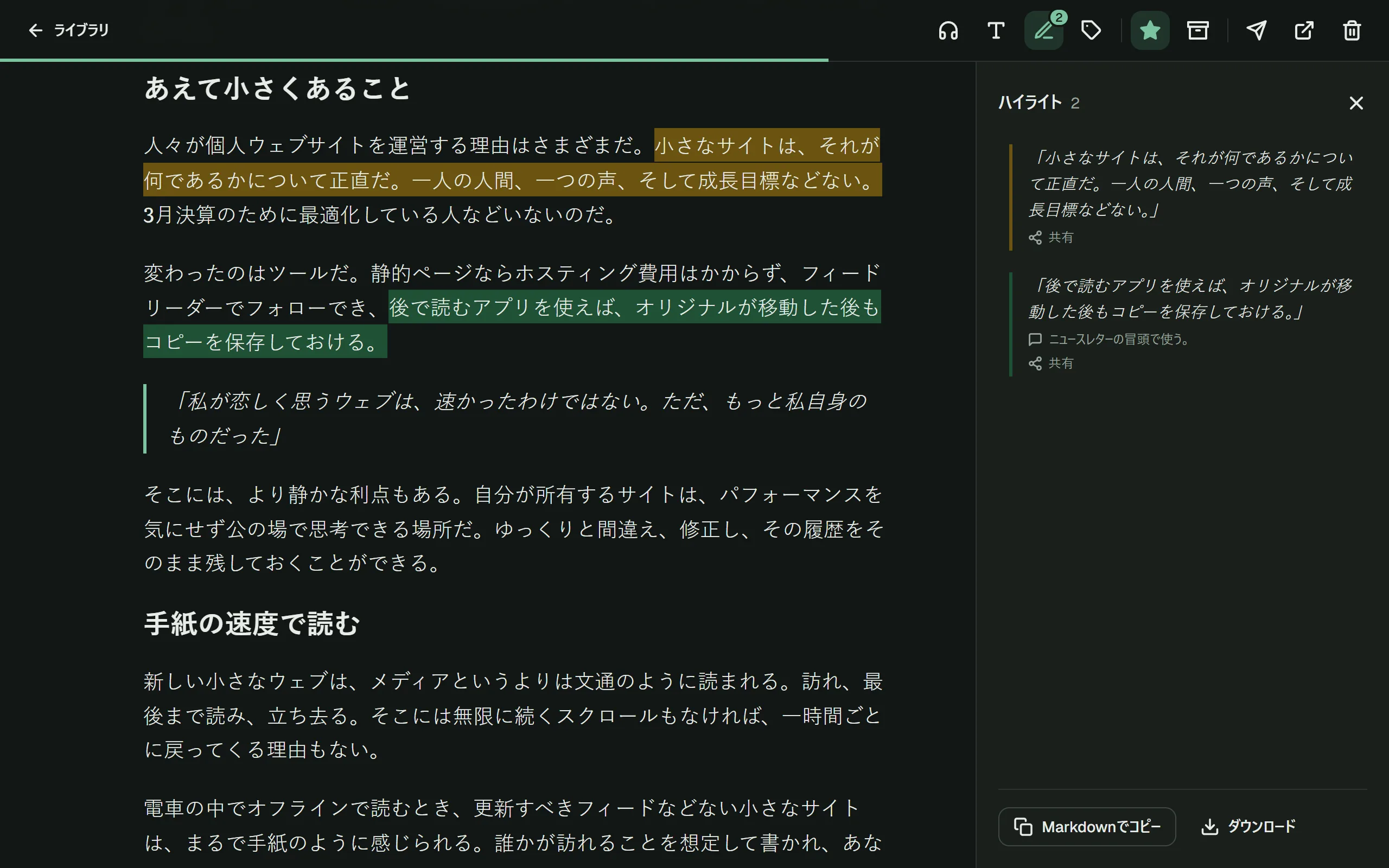
Task: Delete article with trash icon
Action: click(1352, 30)
